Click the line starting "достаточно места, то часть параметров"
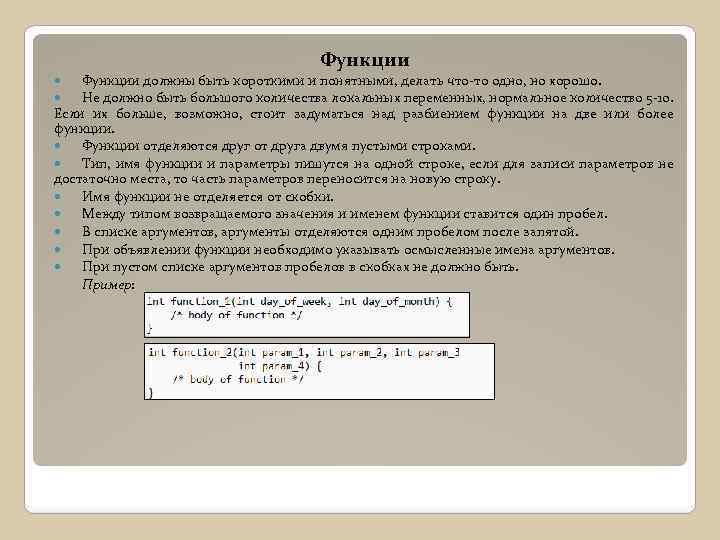720x540 pixels. point(277,179)
